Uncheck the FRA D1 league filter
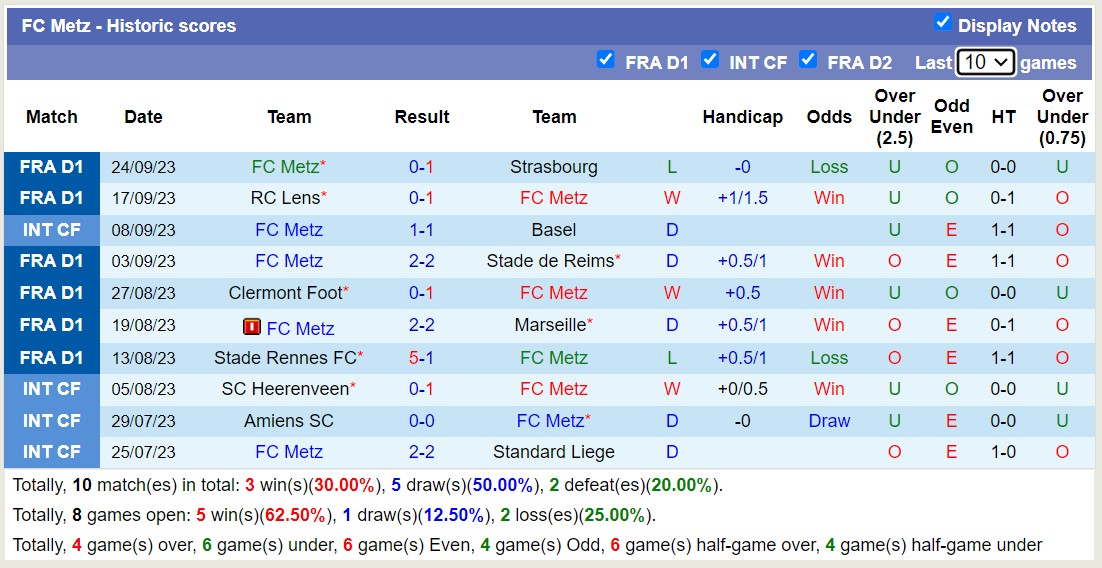 605,59
